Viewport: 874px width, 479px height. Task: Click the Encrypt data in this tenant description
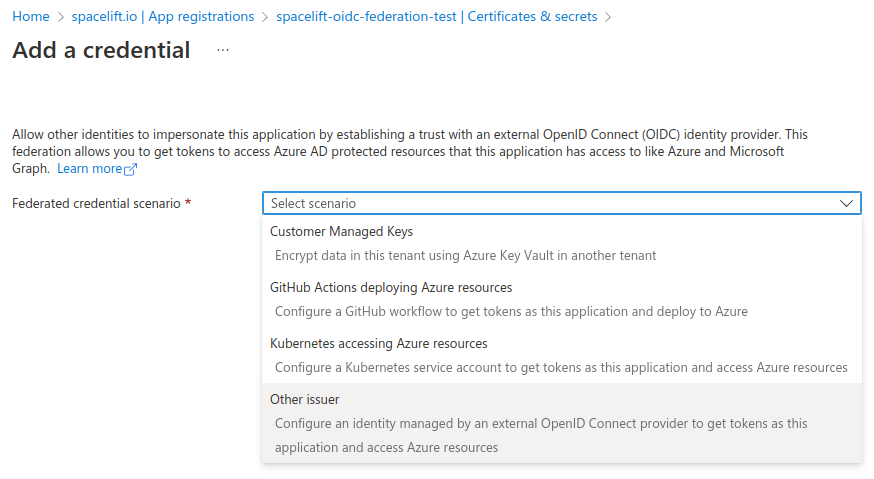click(465, 255)
